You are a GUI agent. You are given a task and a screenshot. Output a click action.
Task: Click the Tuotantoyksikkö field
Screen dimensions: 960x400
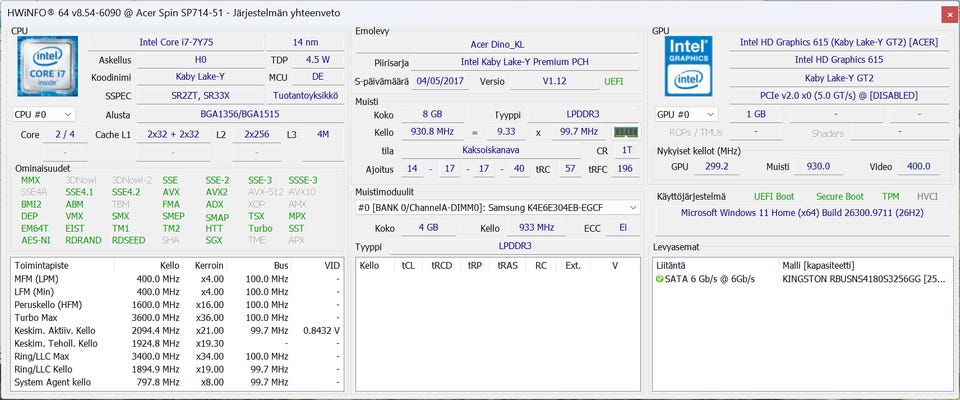pyautogui.click(x=306, y=96)
